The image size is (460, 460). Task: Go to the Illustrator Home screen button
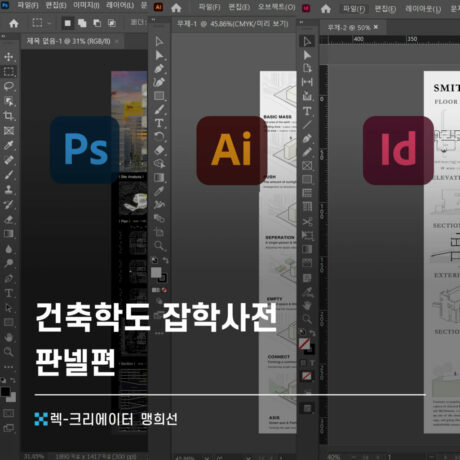[176, 8]
